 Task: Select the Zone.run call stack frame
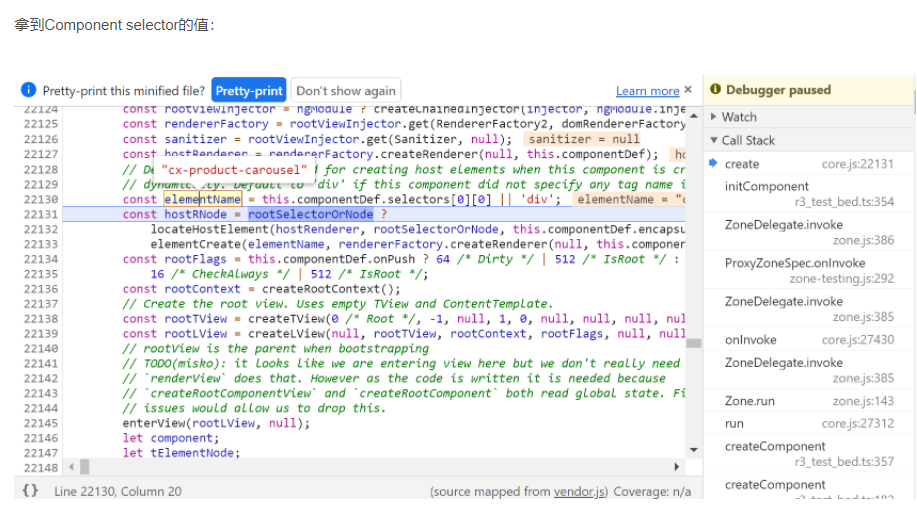(750, 401)
